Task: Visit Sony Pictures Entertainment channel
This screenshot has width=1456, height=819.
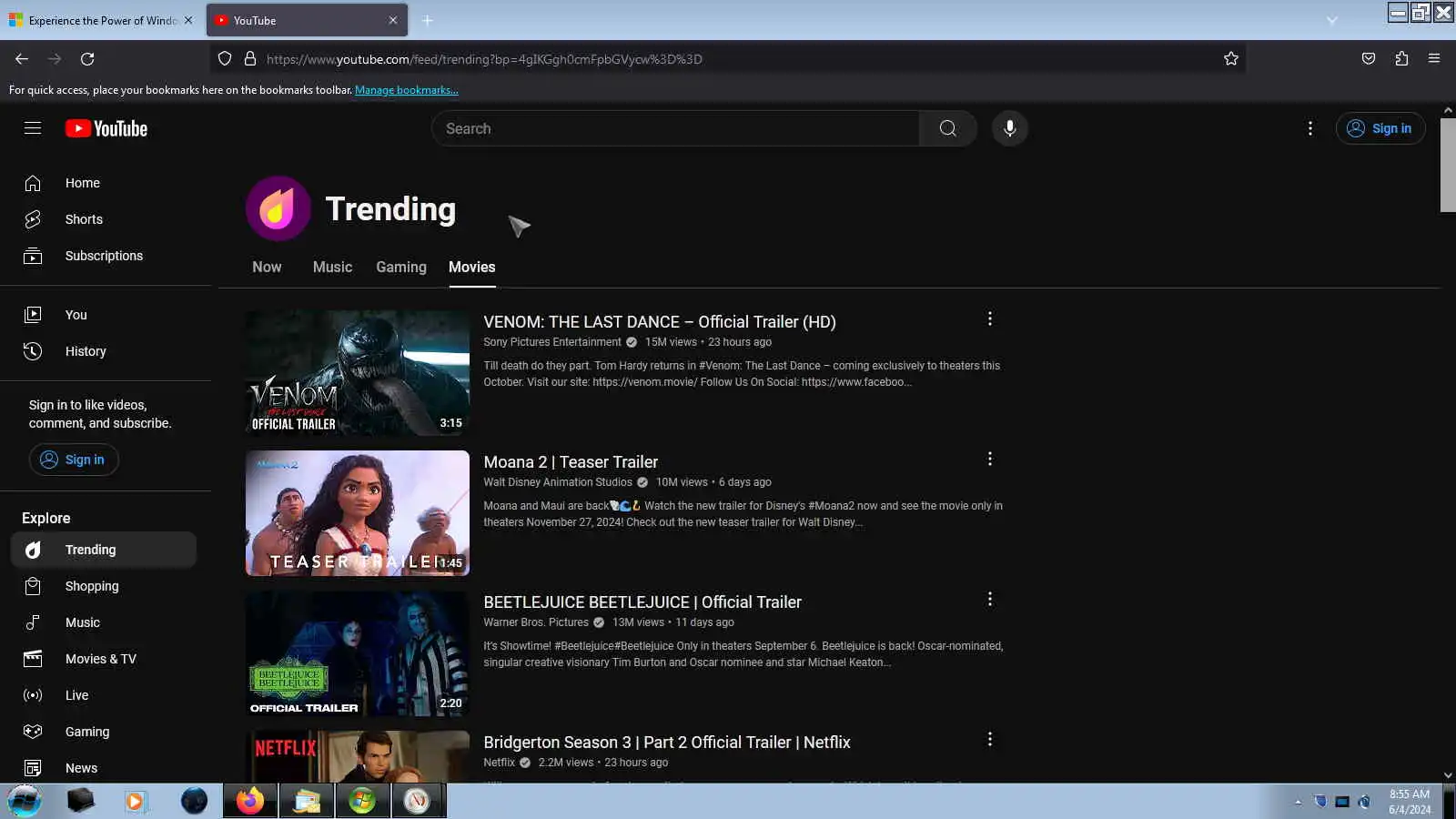Action: pyautogui.click(x=552, y=342)
